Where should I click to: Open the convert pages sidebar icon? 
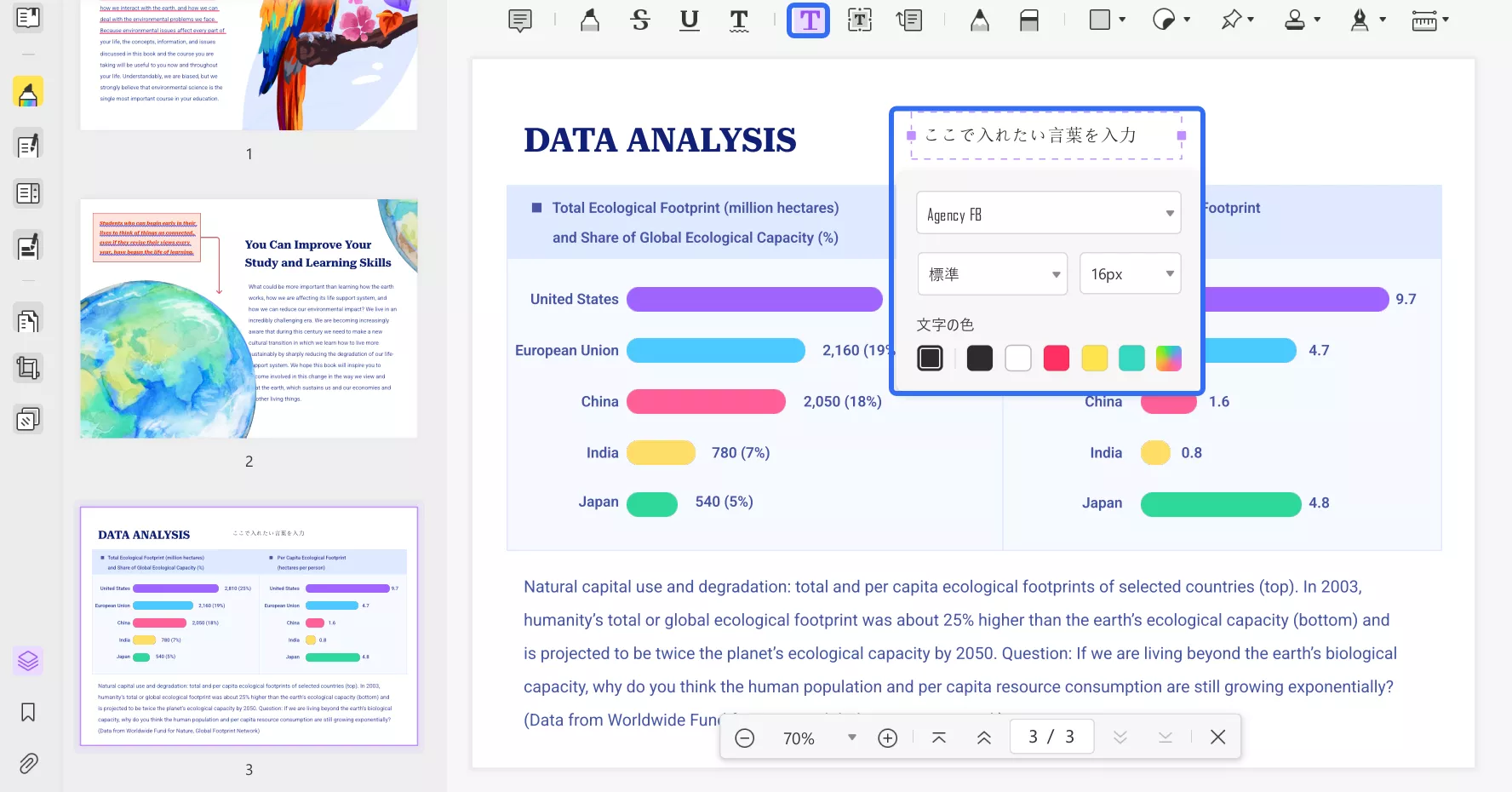click(28, 320)
